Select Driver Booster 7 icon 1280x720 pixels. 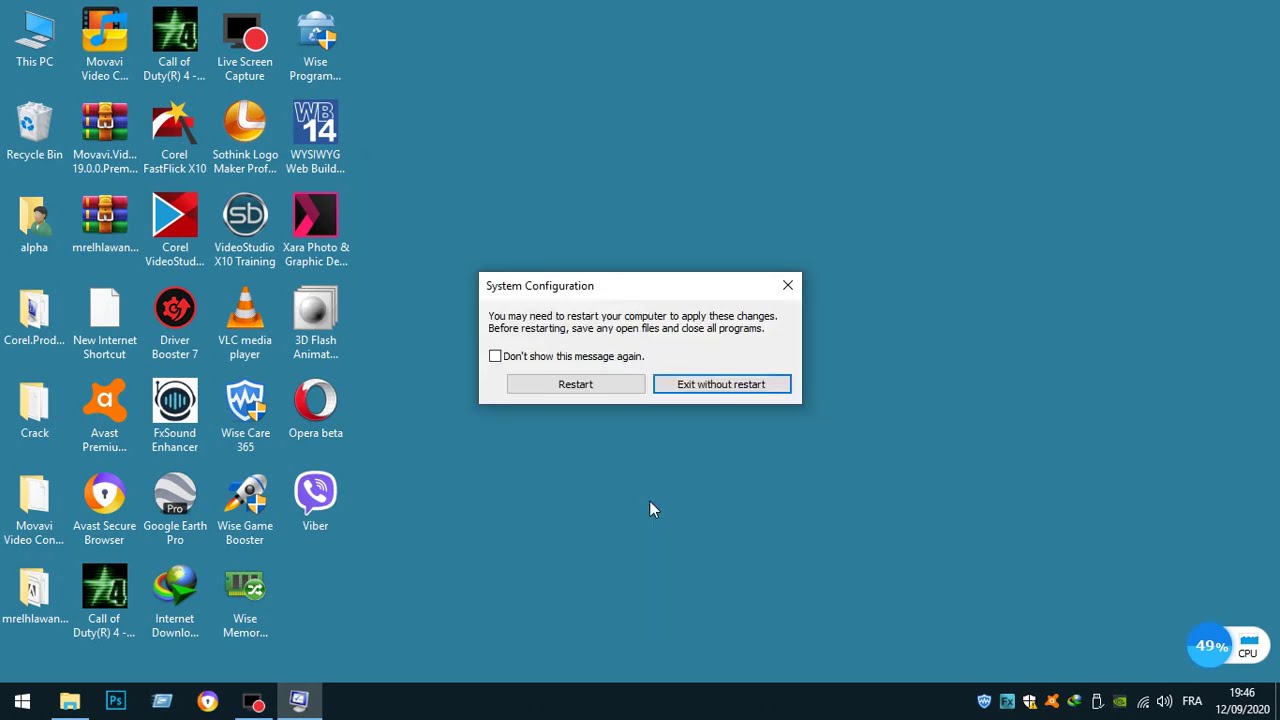[175, 325]
